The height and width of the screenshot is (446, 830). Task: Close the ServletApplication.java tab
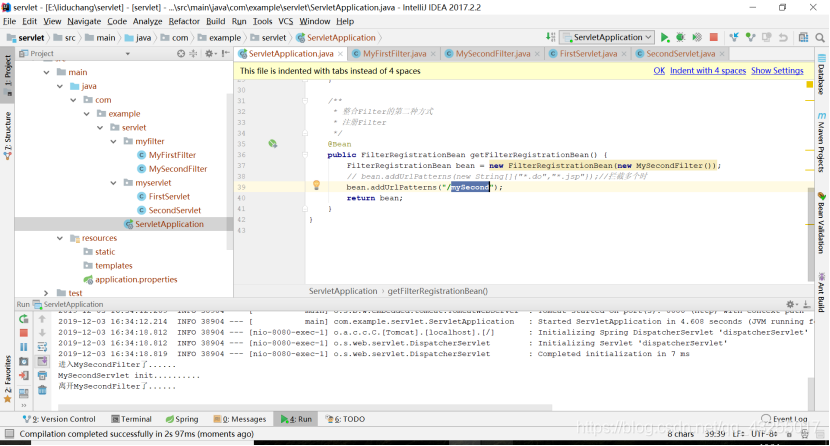(340, 54)
